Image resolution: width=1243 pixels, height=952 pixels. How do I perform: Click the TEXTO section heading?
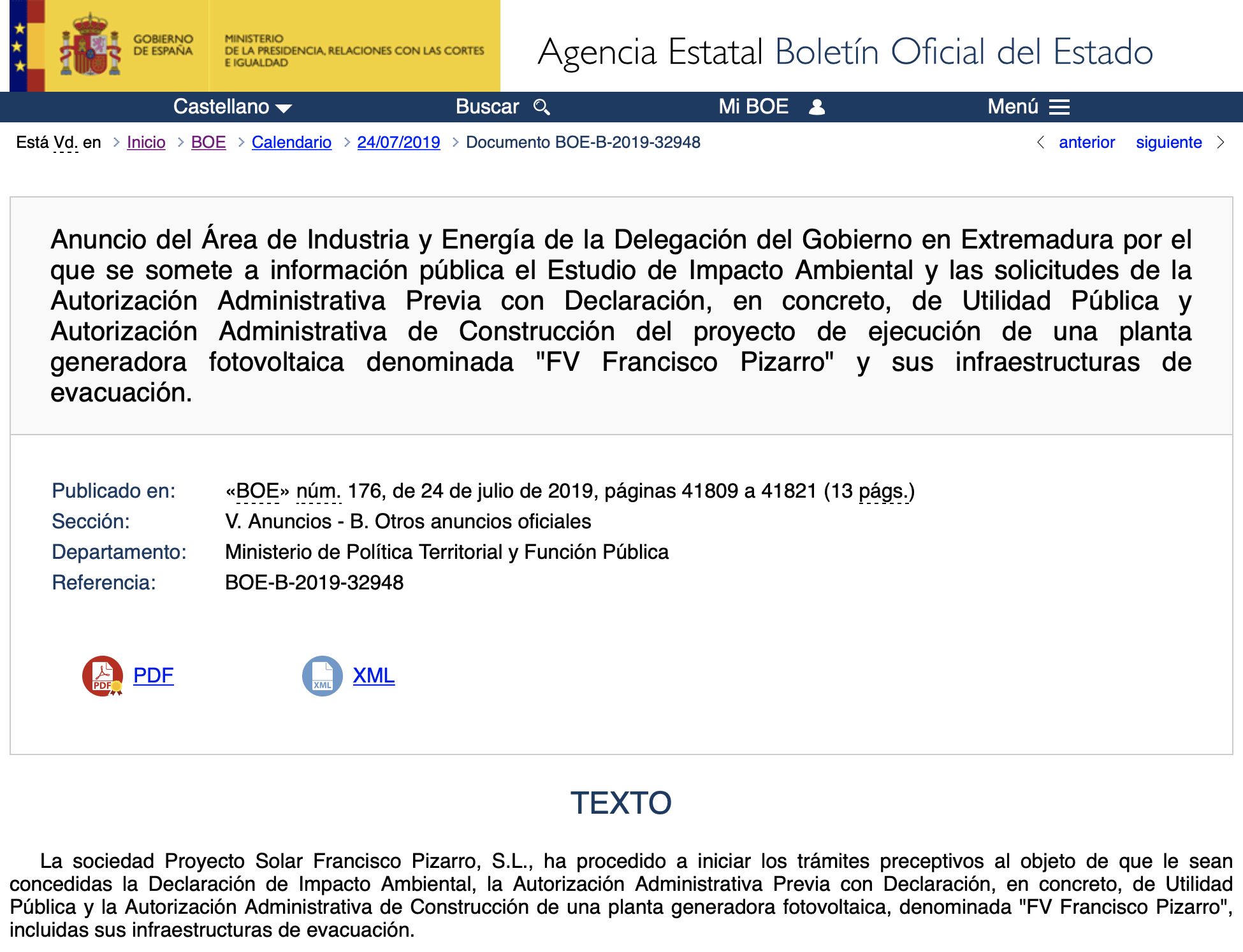click(621, 803)
